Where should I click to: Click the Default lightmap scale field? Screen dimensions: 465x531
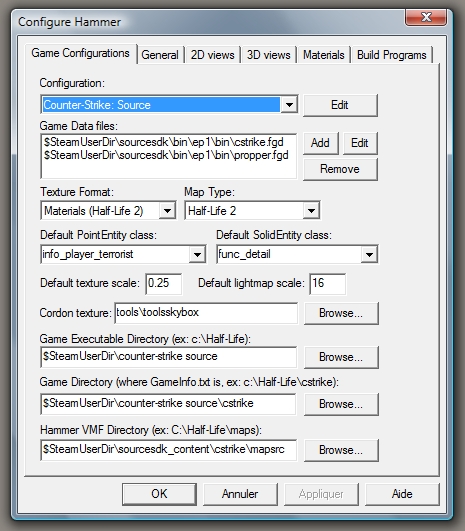327,283
